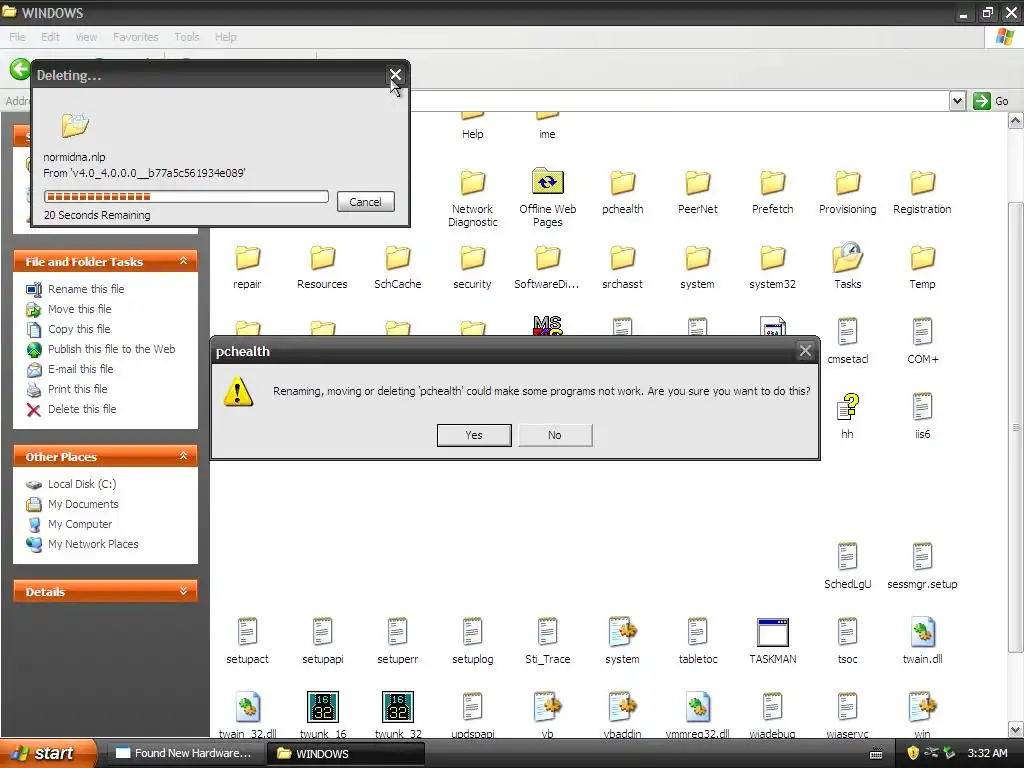Click E-mail this file link
The height and width of the screenshot is (768, 1024).
[x=80, y=369]
